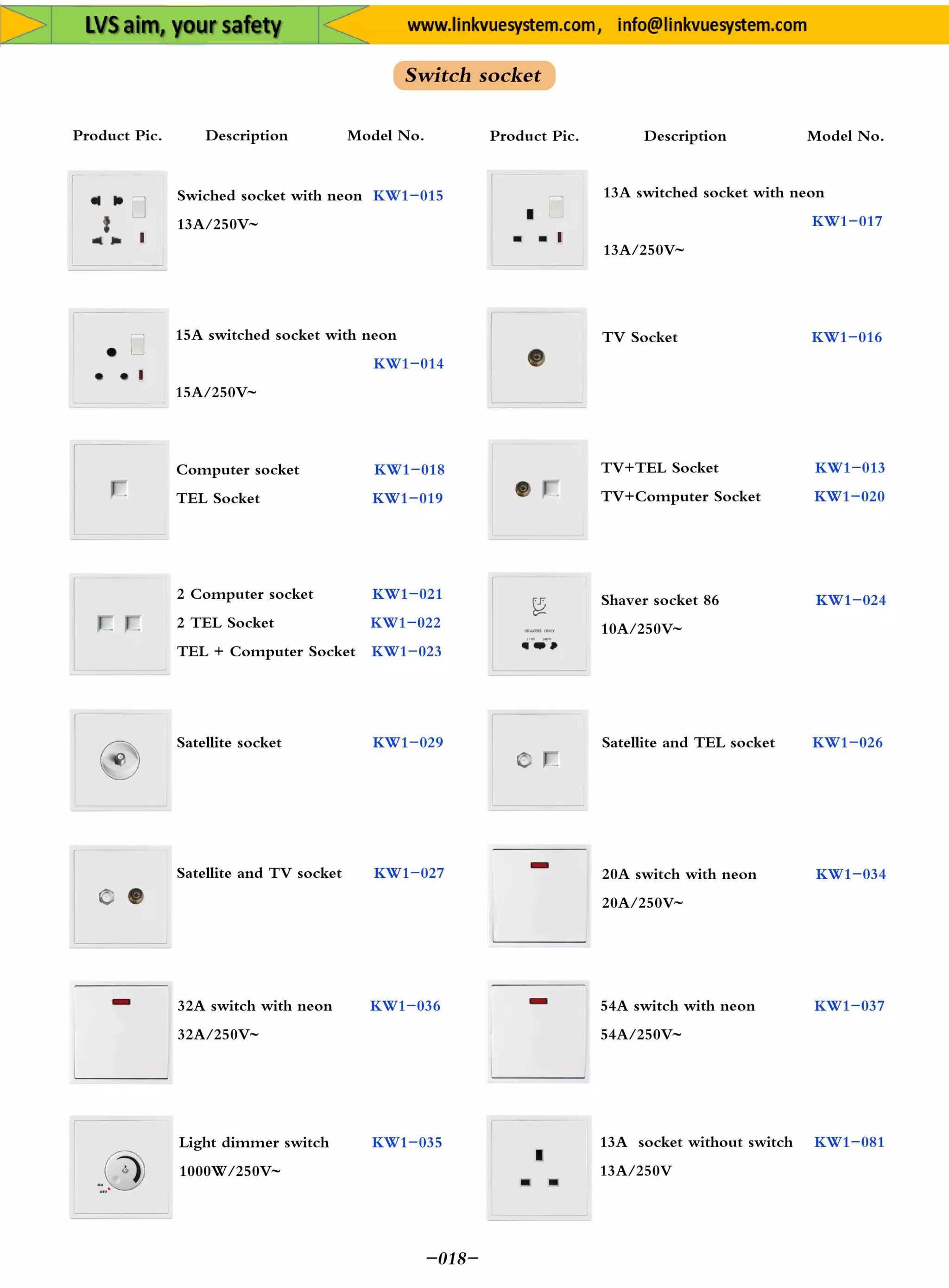
Task: Click the TV+TEL socket product image
Action: [x=538, y=489]
